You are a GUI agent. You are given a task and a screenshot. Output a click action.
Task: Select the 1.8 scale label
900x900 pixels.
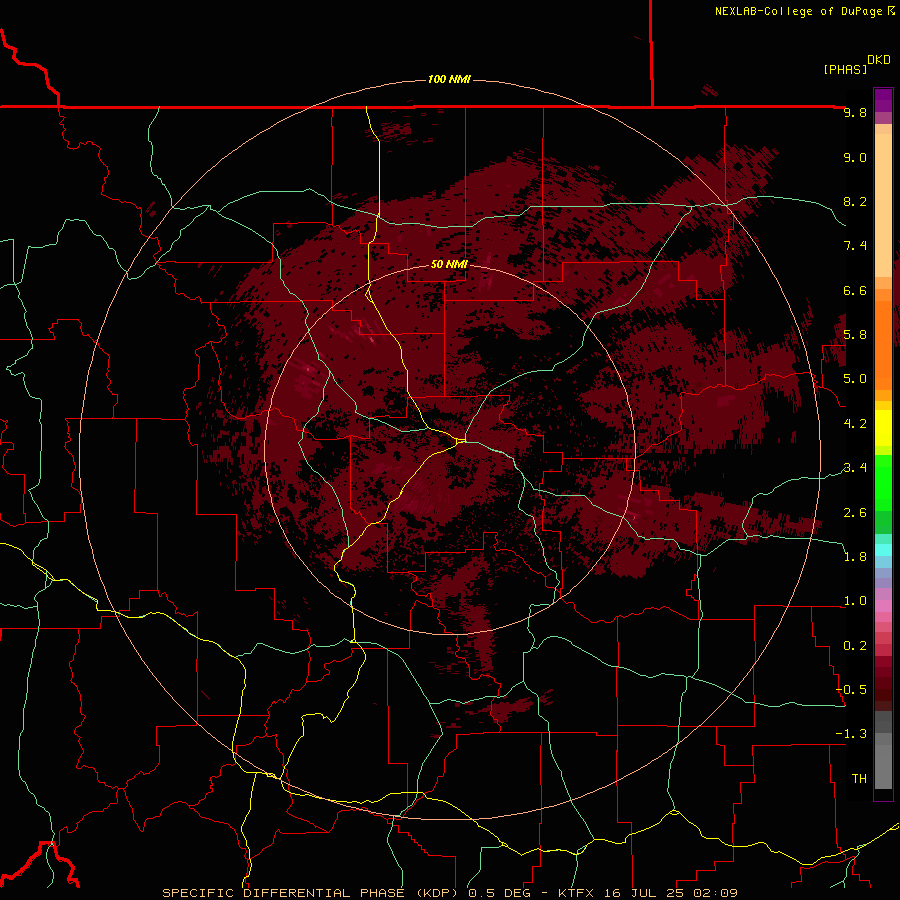pyautogui.click(x=855, y=557)
